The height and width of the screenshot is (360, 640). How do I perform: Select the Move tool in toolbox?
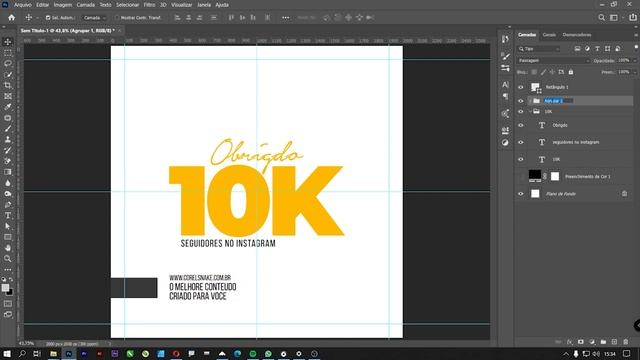click(8, 42)
